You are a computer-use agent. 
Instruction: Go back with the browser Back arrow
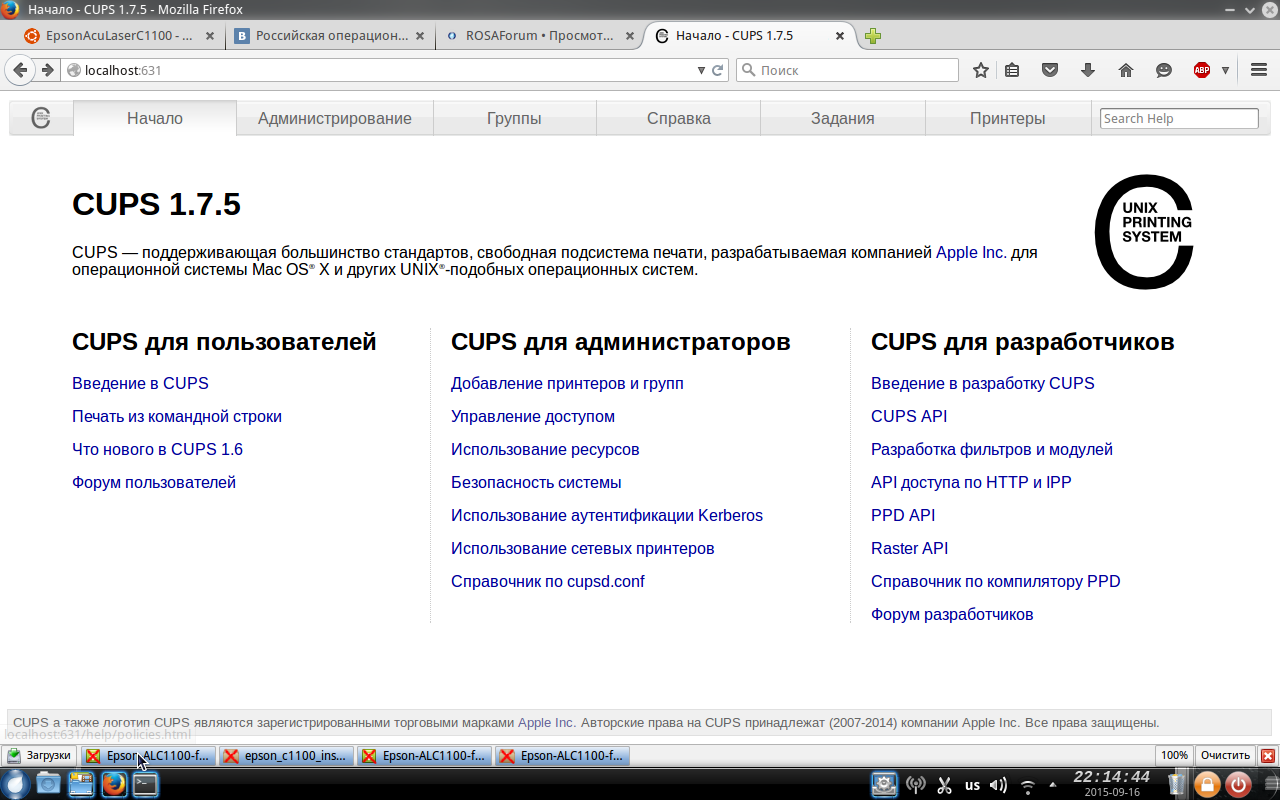(x=20, y=70)
